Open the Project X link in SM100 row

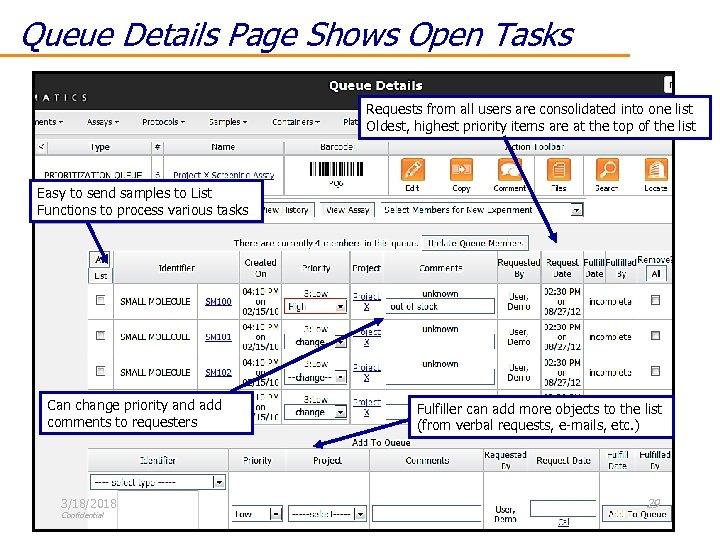click(x=366, y=301)
